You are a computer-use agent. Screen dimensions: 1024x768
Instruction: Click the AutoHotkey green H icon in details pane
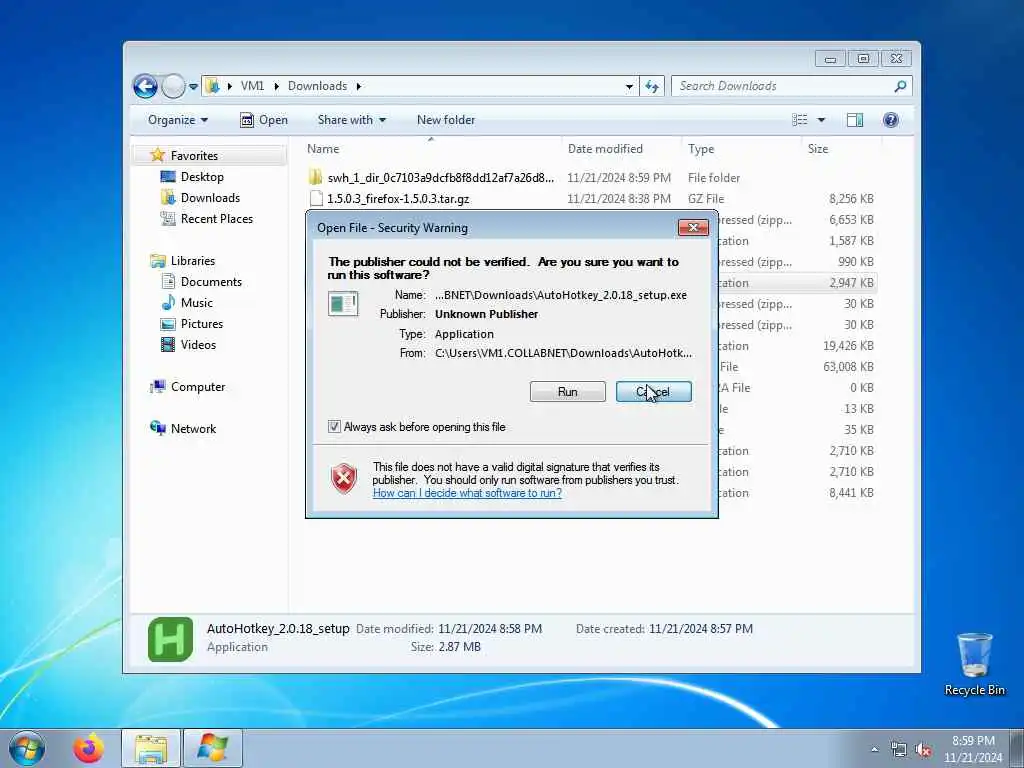tap(170, 639)
